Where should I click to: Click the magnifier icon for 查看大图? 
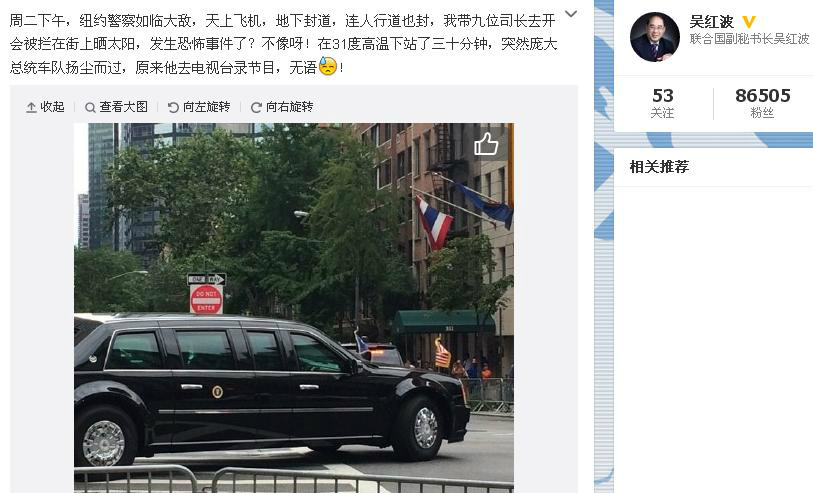[x=90, y=107]
